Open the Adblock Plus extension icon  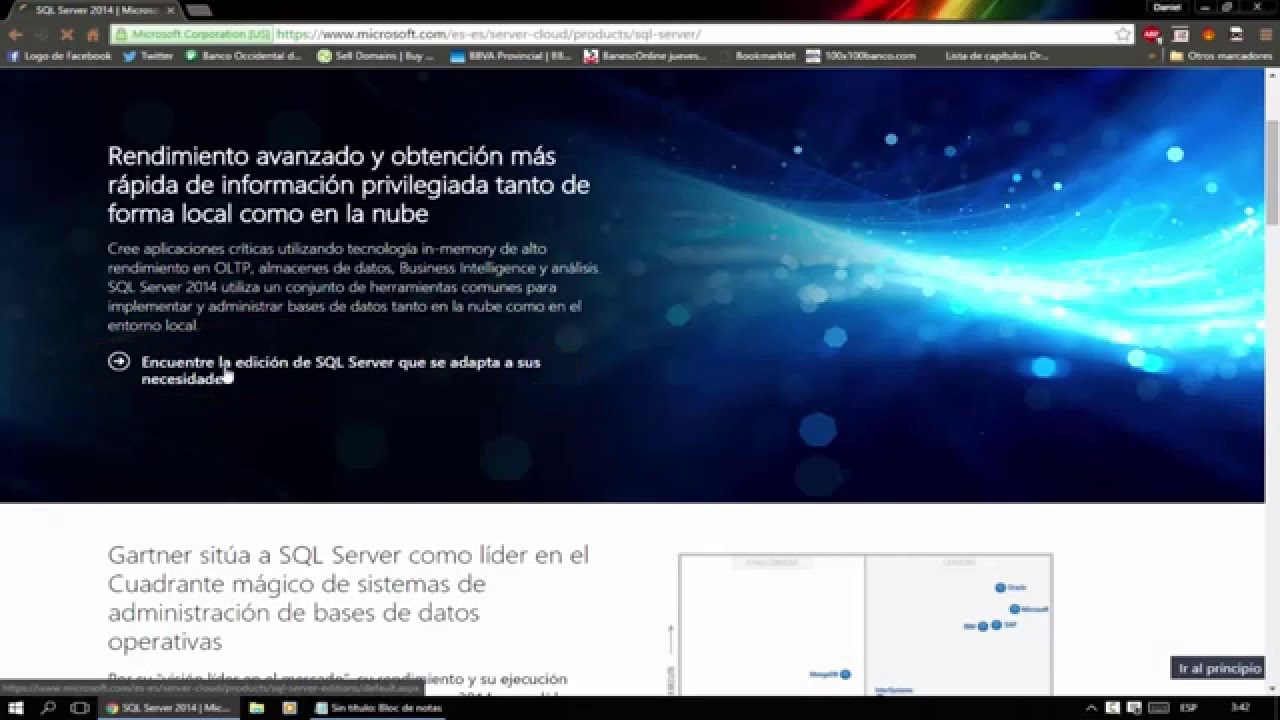pyautogui.click(x=1152, y=34)
